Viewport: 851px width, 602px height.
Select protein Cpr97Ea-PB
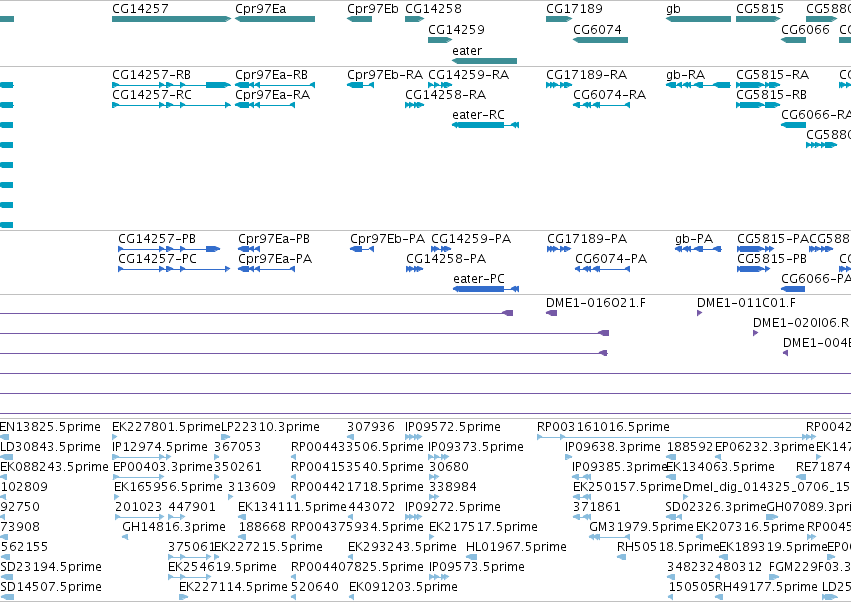[249, 249]
